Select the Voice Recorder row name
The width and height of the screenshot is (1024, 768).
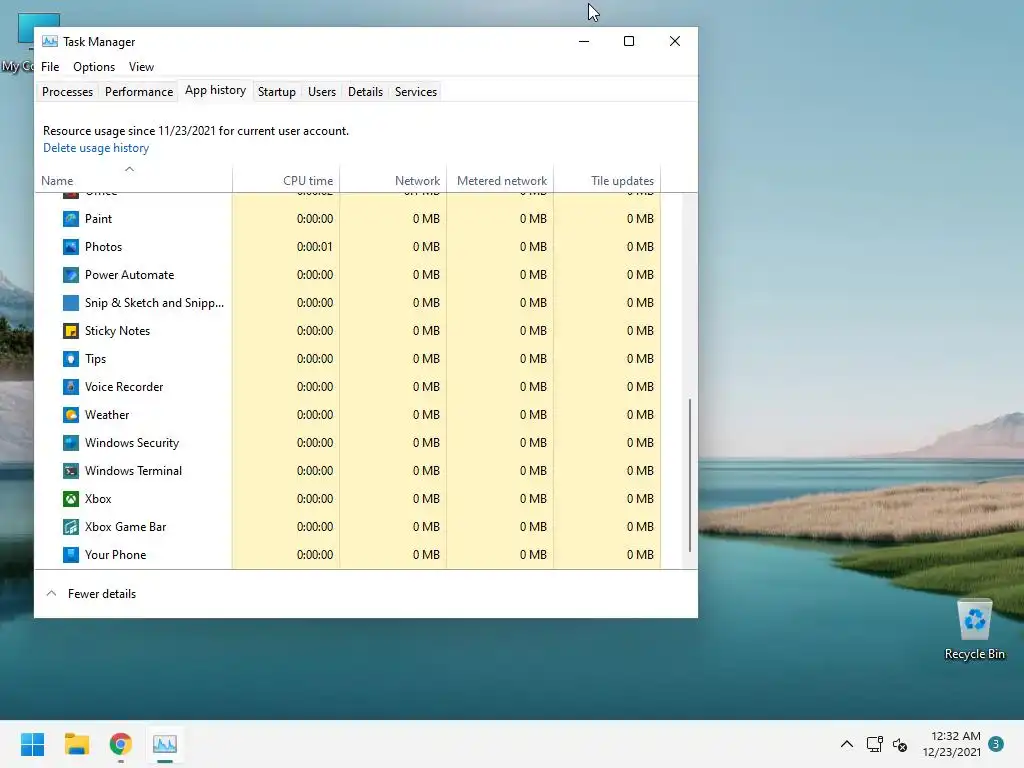[x=124, y=387]
